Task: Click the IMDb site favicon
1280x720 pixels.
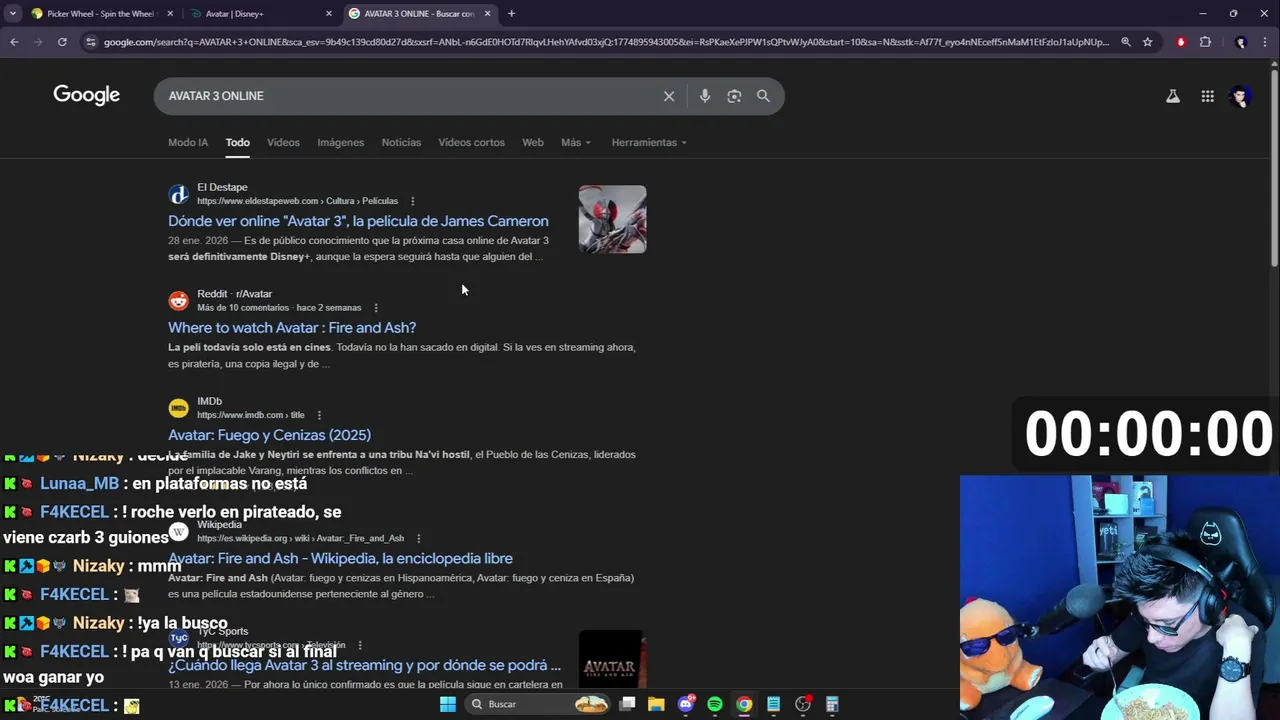Action: 178,408
